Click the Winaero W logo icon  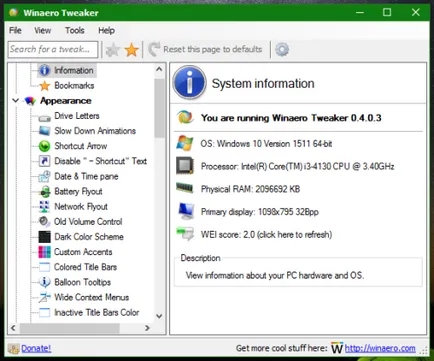coord(337,348)
